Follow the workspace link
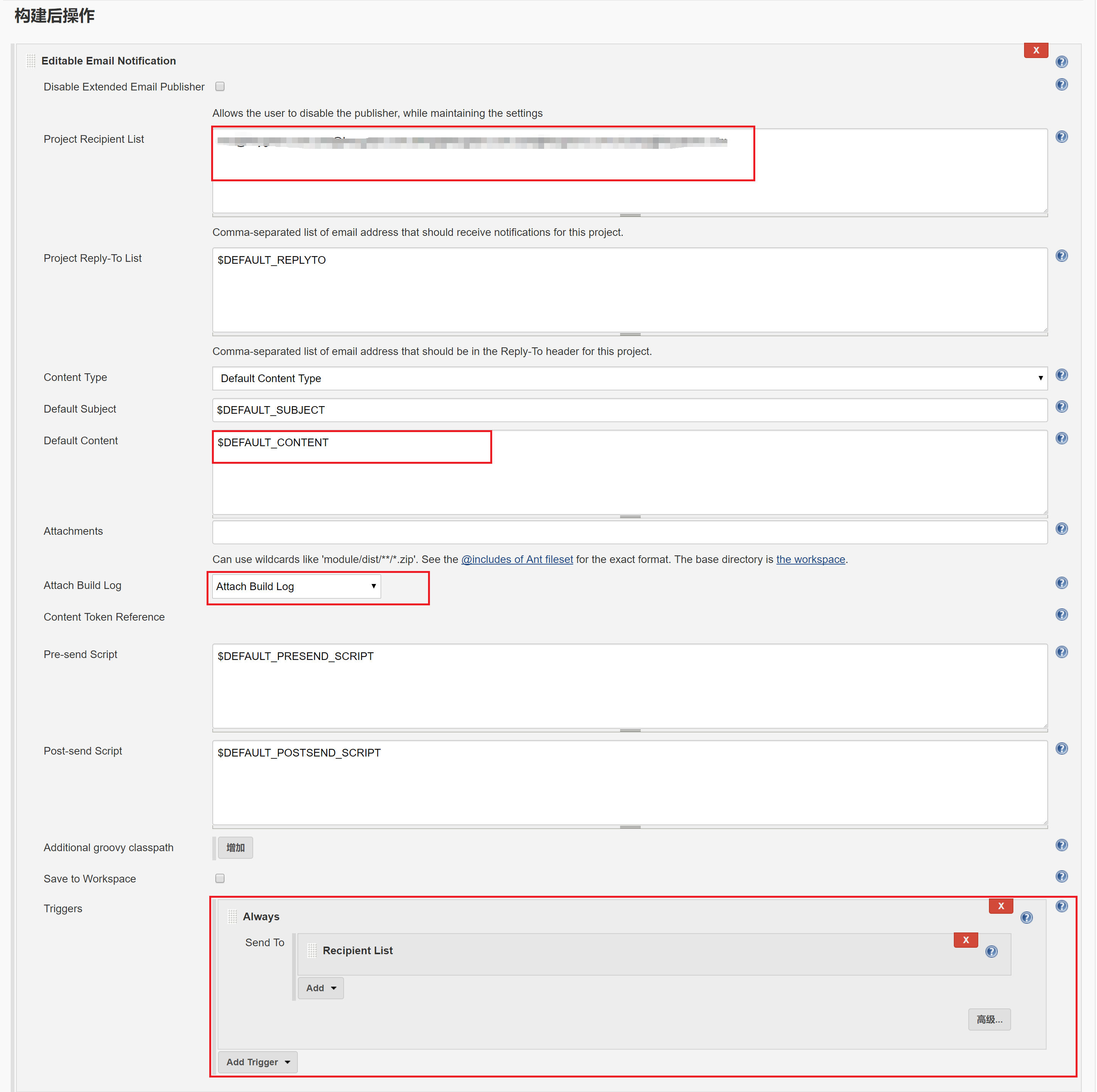The width and height of the screenshot is (1097, 1092). click(810, 559)
